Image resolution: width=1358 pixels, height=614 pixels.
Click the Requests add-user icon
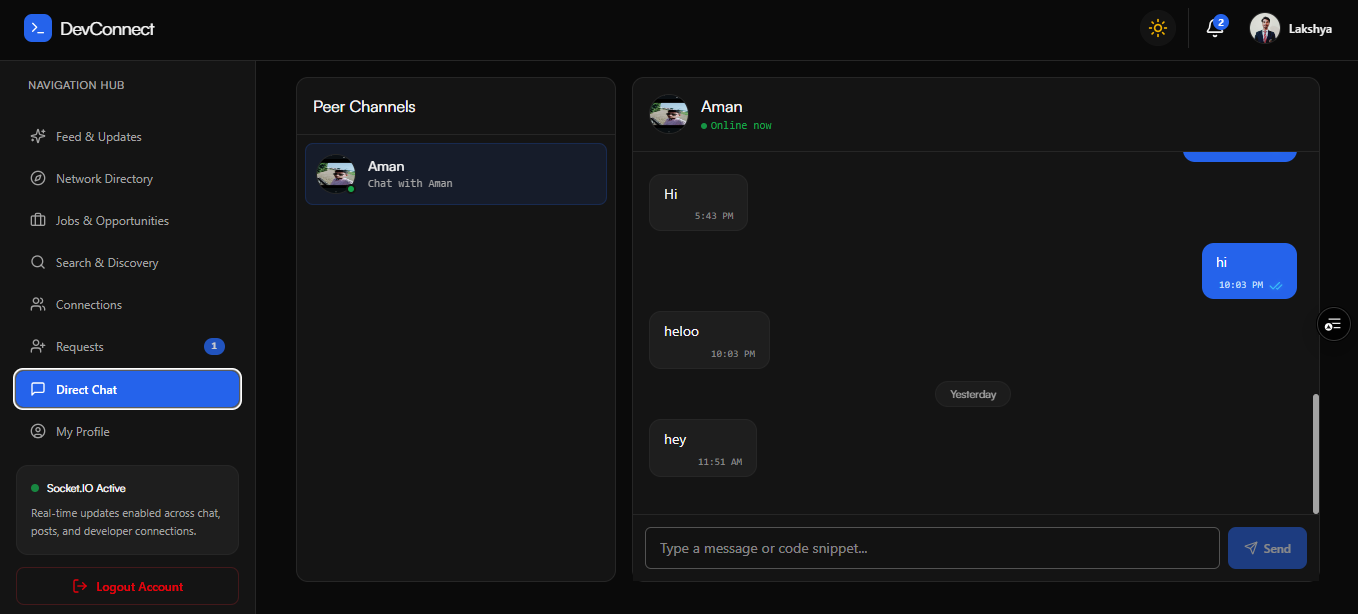(x=38, y=347)
